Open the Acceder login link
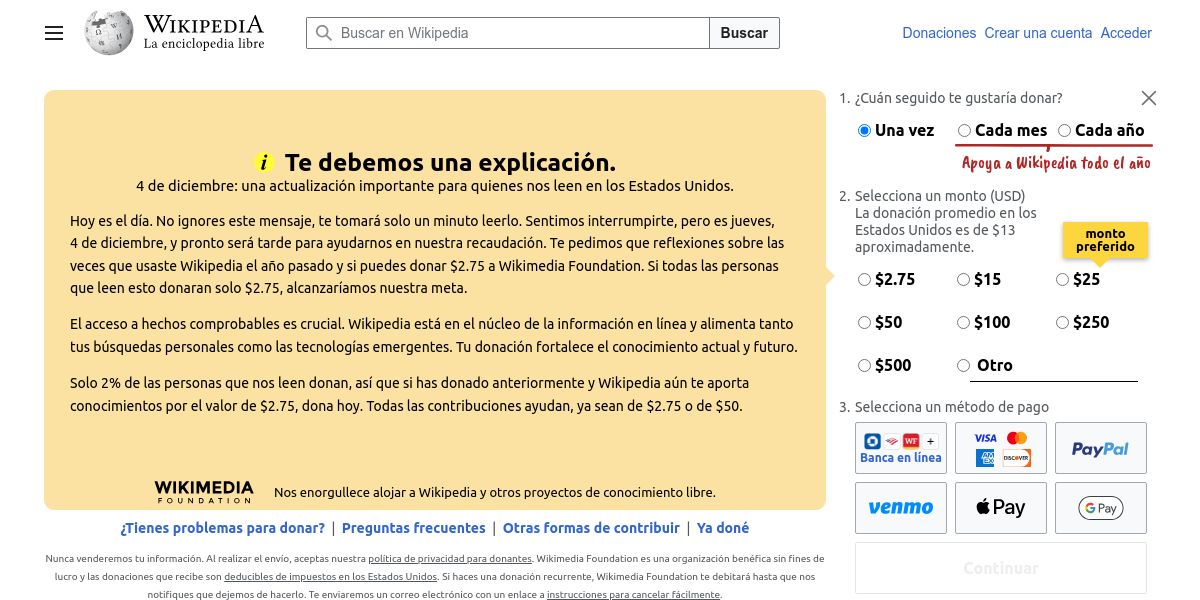This screenshot has height=600, width=1200. tap(1126, 33)
